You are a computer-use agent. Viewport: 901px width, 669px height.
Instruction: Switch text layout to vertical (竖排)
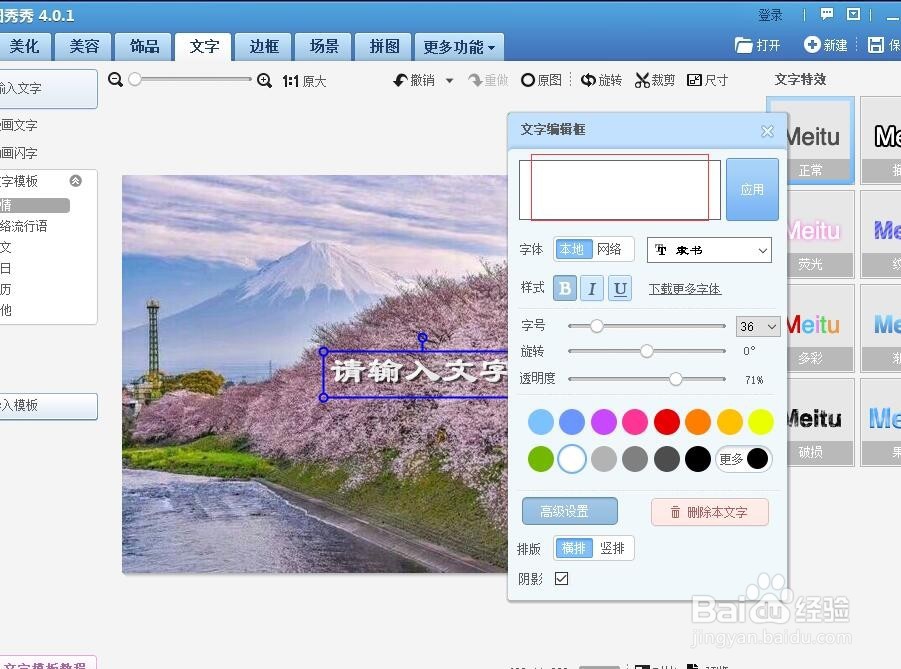pyautogui.click(x=611, y=548)
